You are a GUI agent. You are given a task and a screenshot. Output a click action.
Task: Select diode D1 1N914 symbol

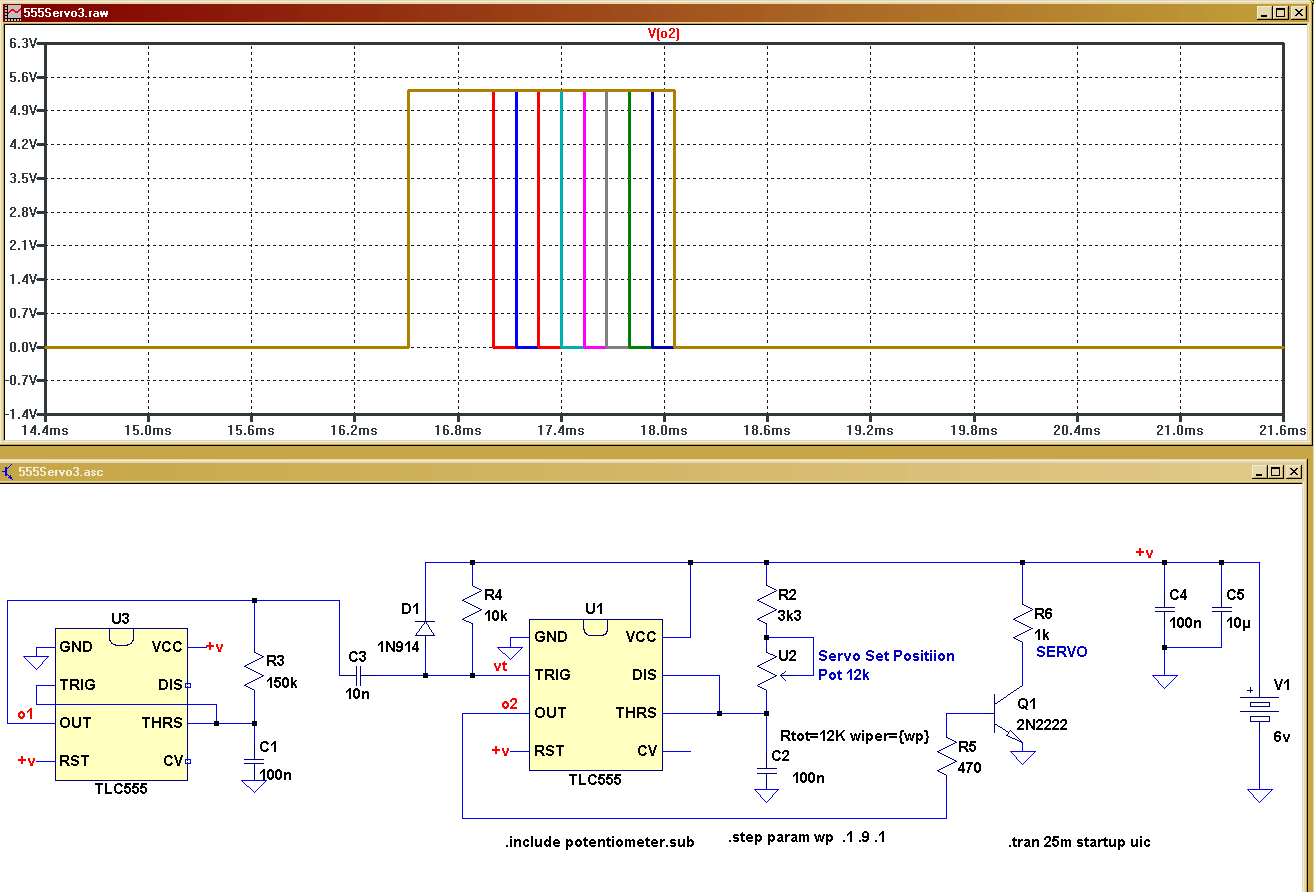[425, 628]
